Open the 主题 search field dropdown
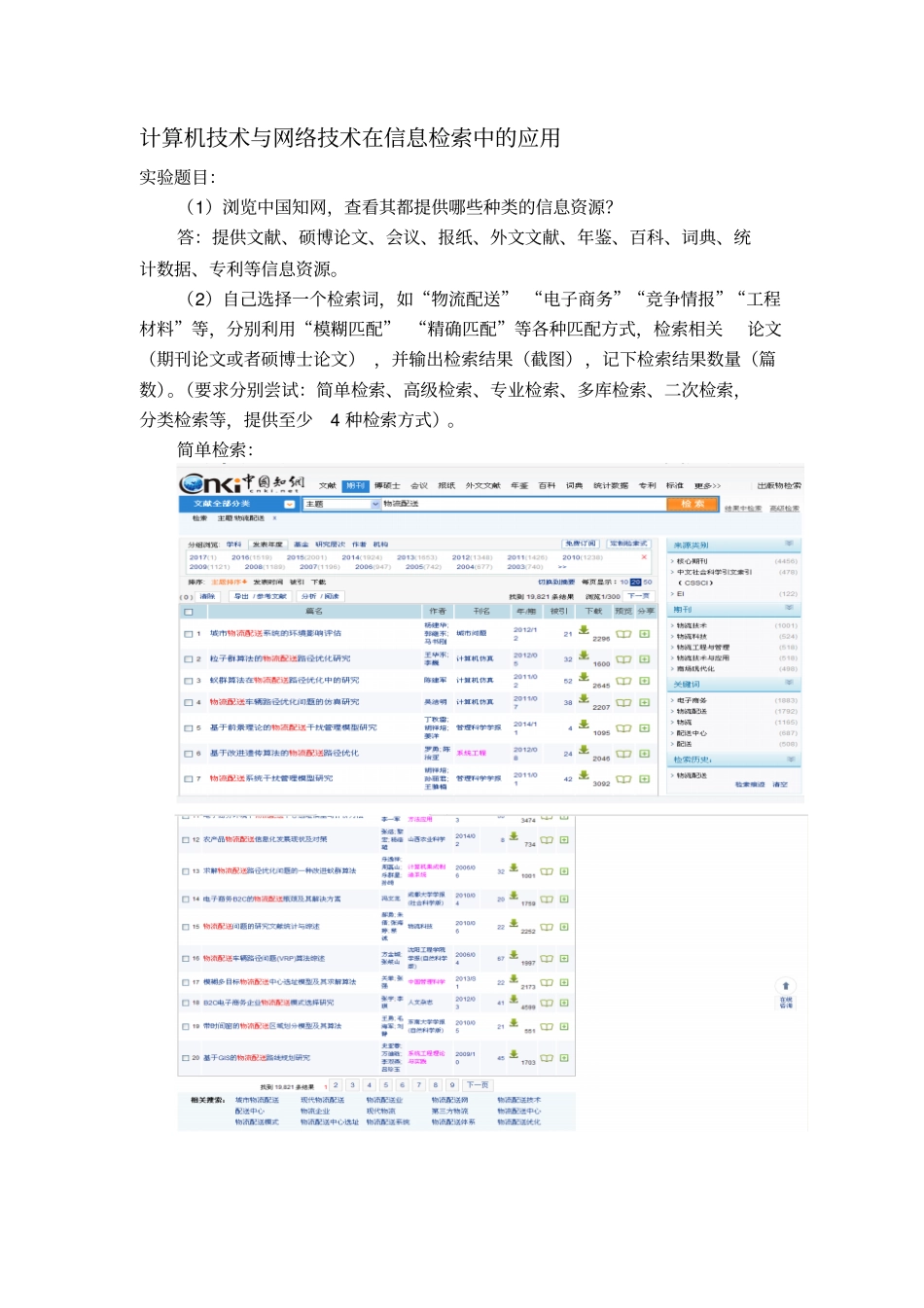The height and width of the screenshot is (1308, 924). click(x=375, y=504)
